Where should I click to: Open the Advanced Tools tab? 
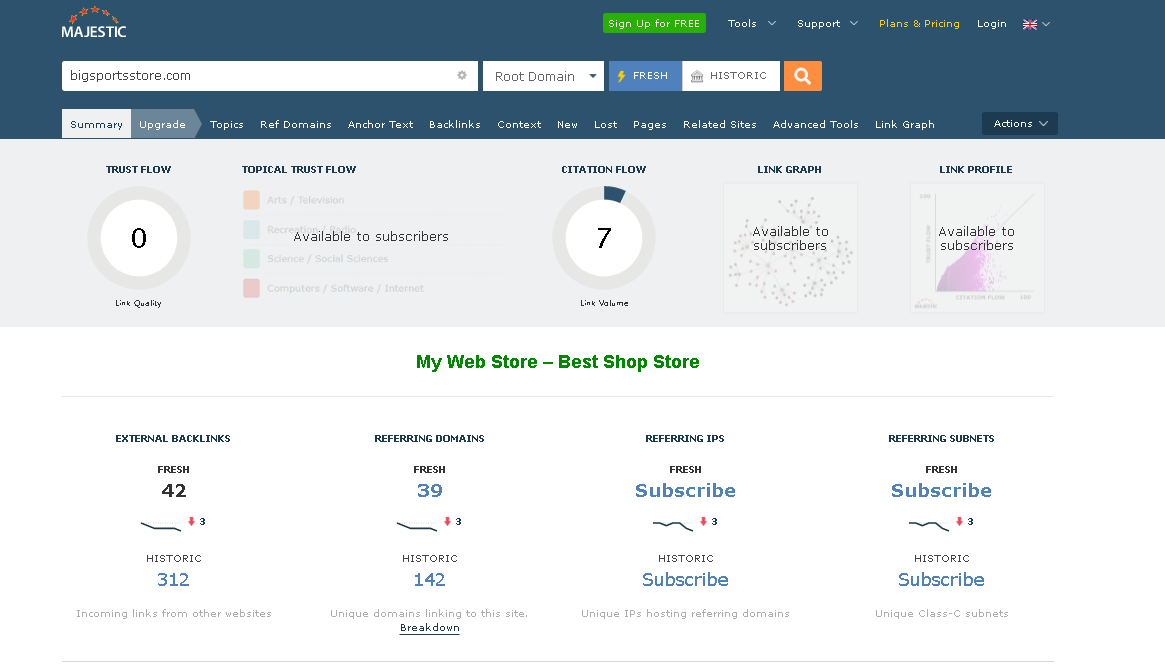816,124
